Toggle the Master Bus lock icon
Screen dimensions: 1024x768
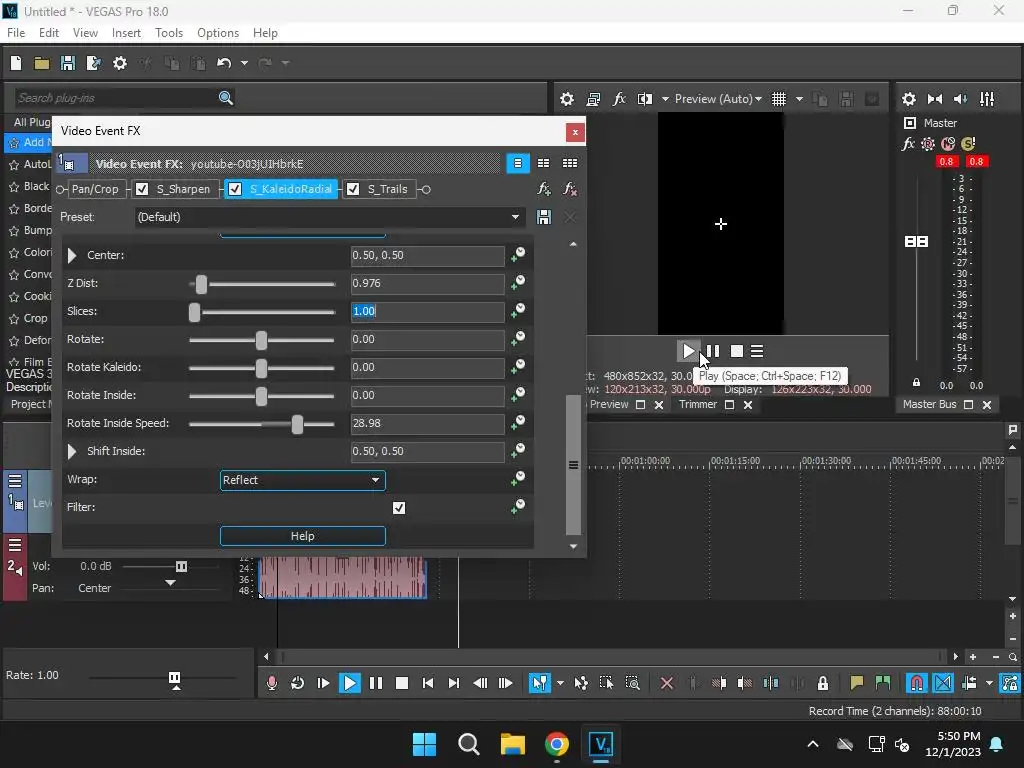click(916, 383)
